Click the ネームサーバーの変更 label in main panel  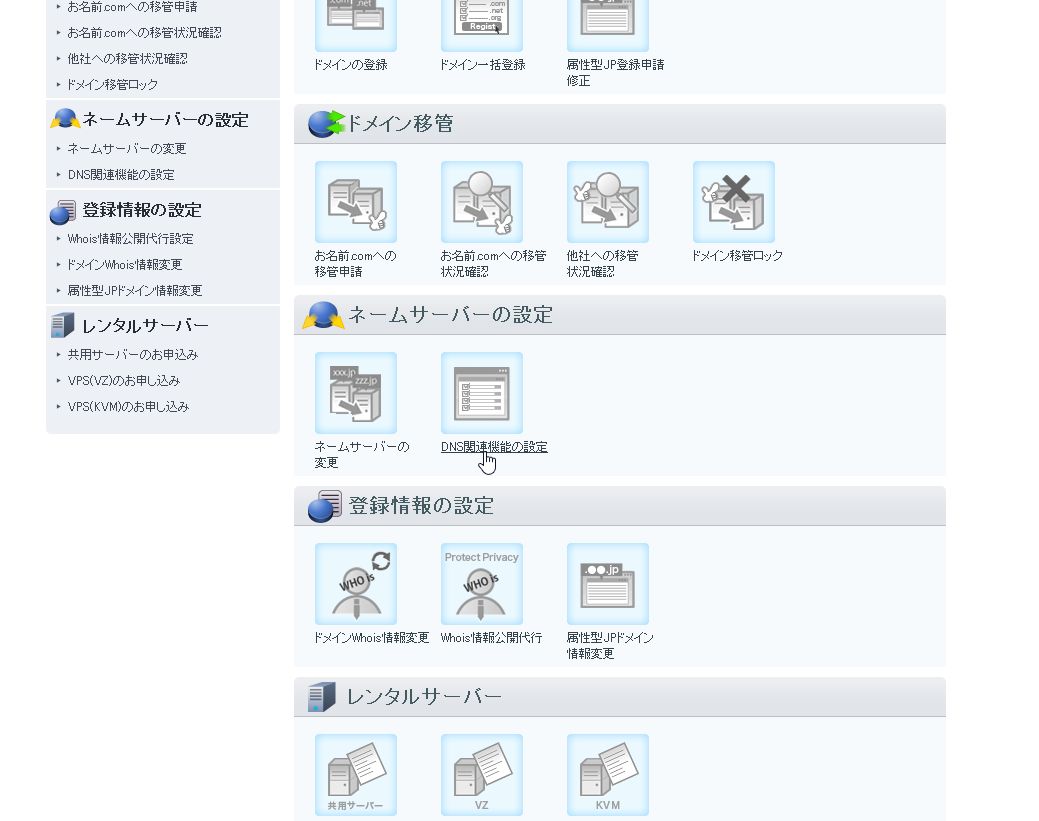coord(362,455)
